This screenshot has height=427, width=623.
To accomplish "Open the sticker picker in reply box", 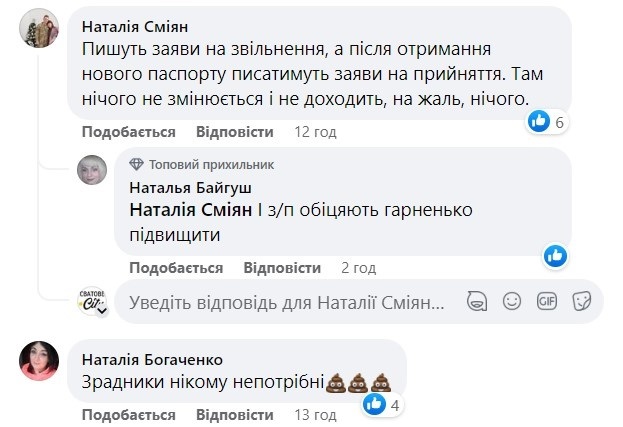I will (x=580, y=300).
